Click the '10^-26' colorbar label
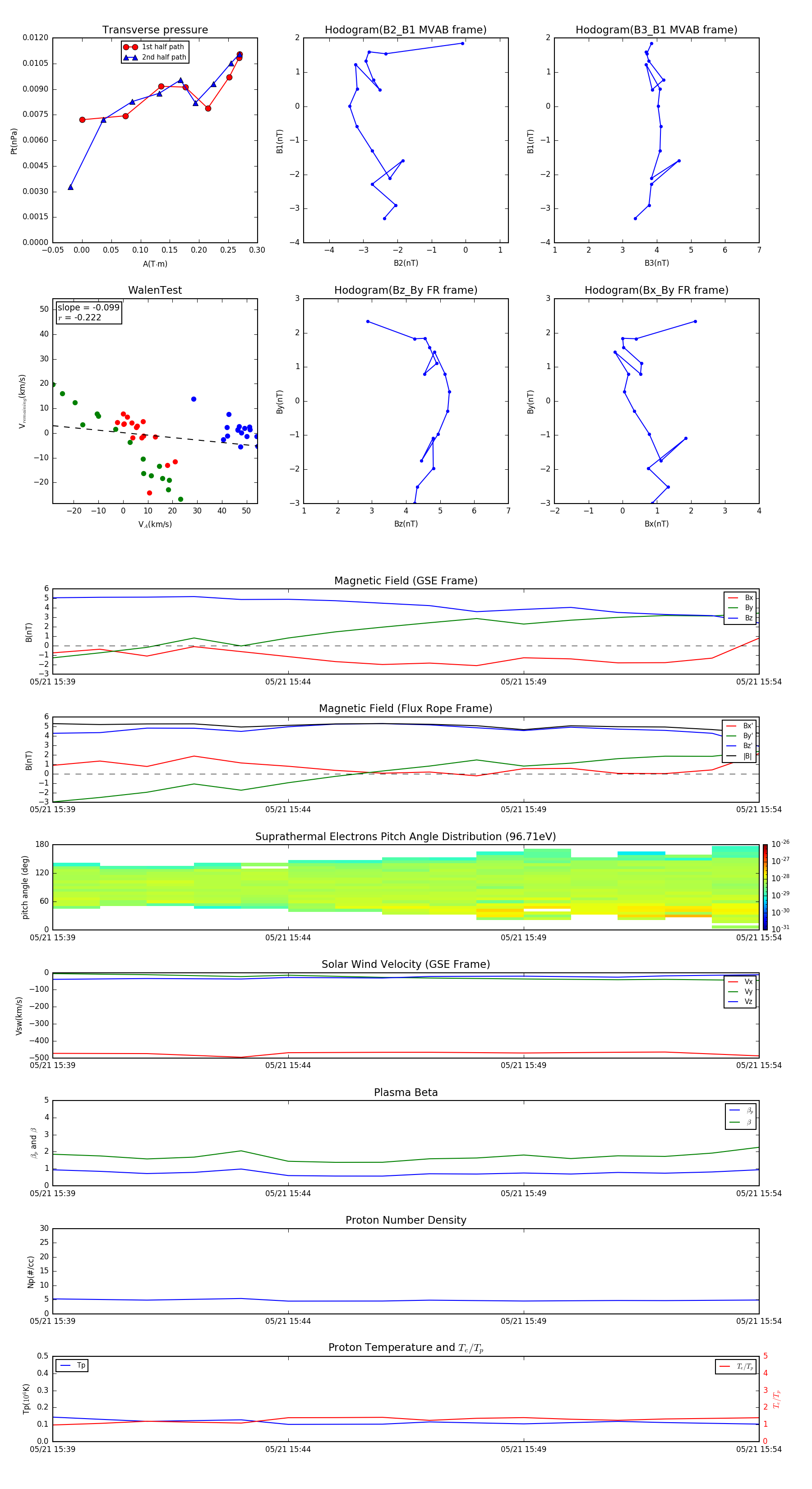 [x=780, y=844]
